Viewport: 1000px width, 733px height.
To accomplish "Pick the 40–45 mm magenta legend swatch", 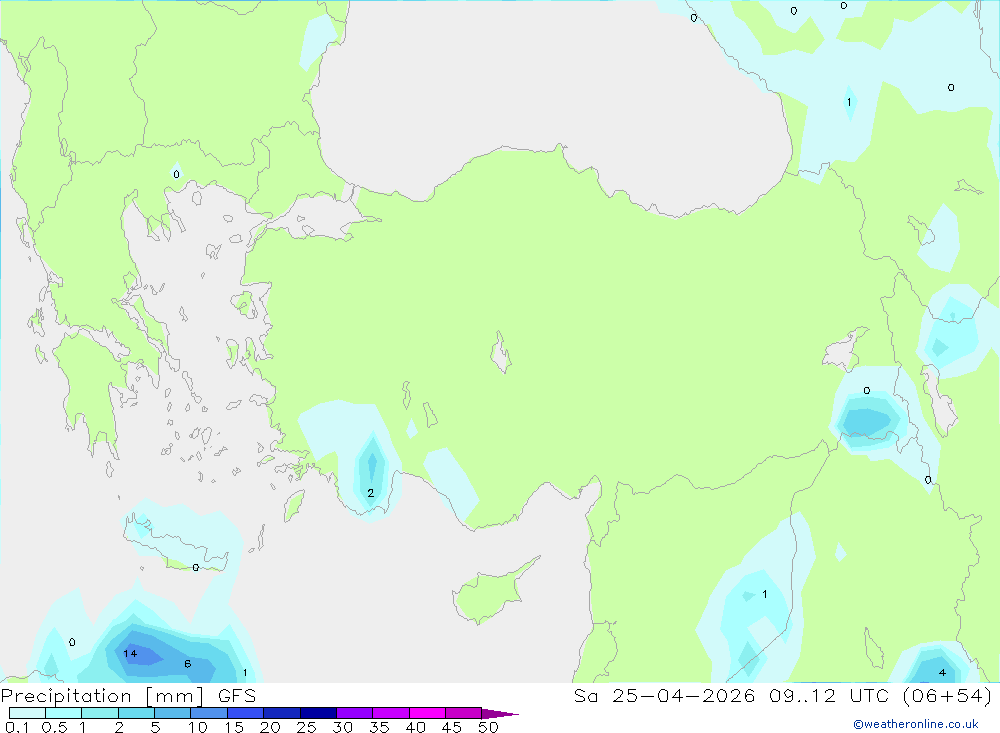I will tap(427, 713).
